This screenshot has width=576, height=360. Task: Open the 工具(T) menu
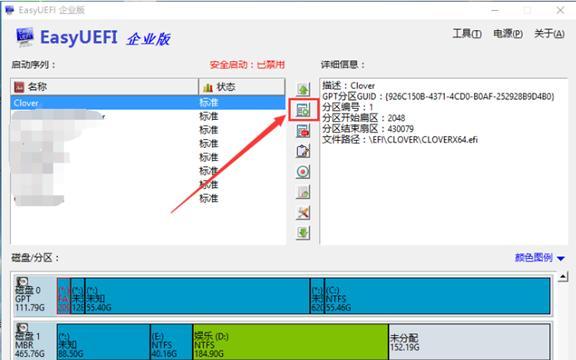(x=467, y=34)
